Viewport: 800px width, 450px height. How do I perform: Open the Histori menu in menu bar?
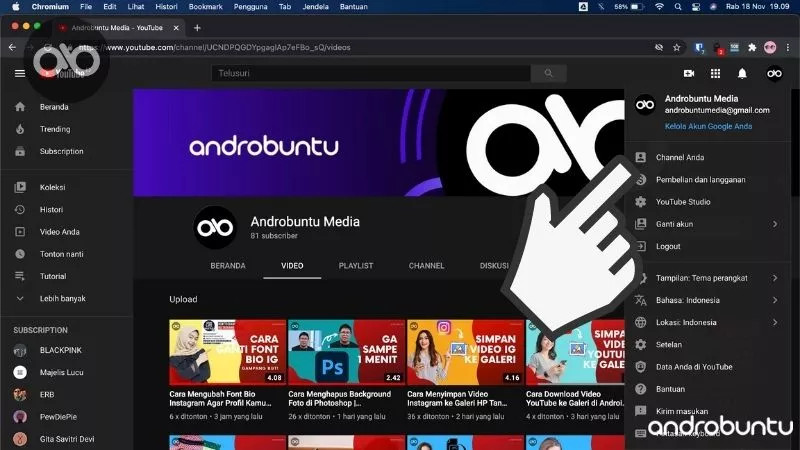click(166, 7)
